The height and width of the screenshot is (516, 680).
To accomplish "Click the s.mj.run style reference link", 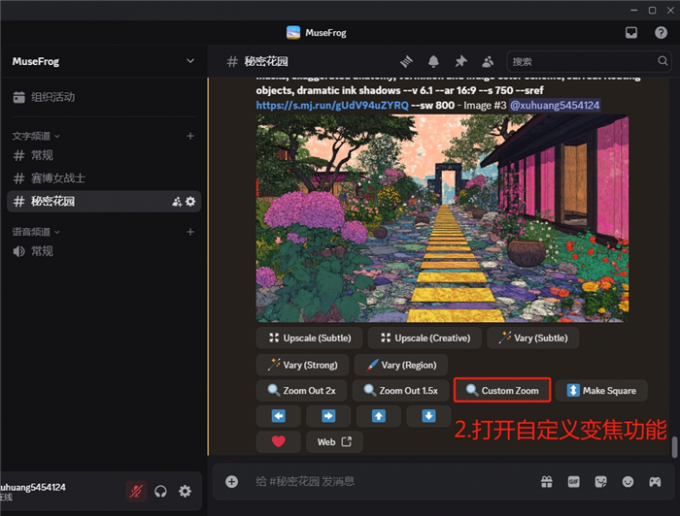I will coord(332,104).
